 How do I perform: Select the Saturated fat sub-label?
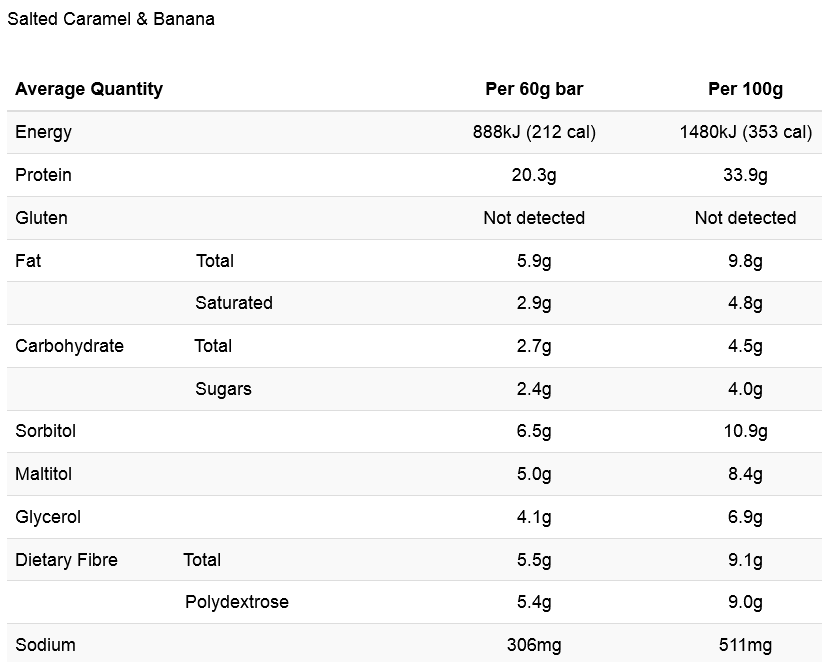pyautogui.click(x=234, y=303)
